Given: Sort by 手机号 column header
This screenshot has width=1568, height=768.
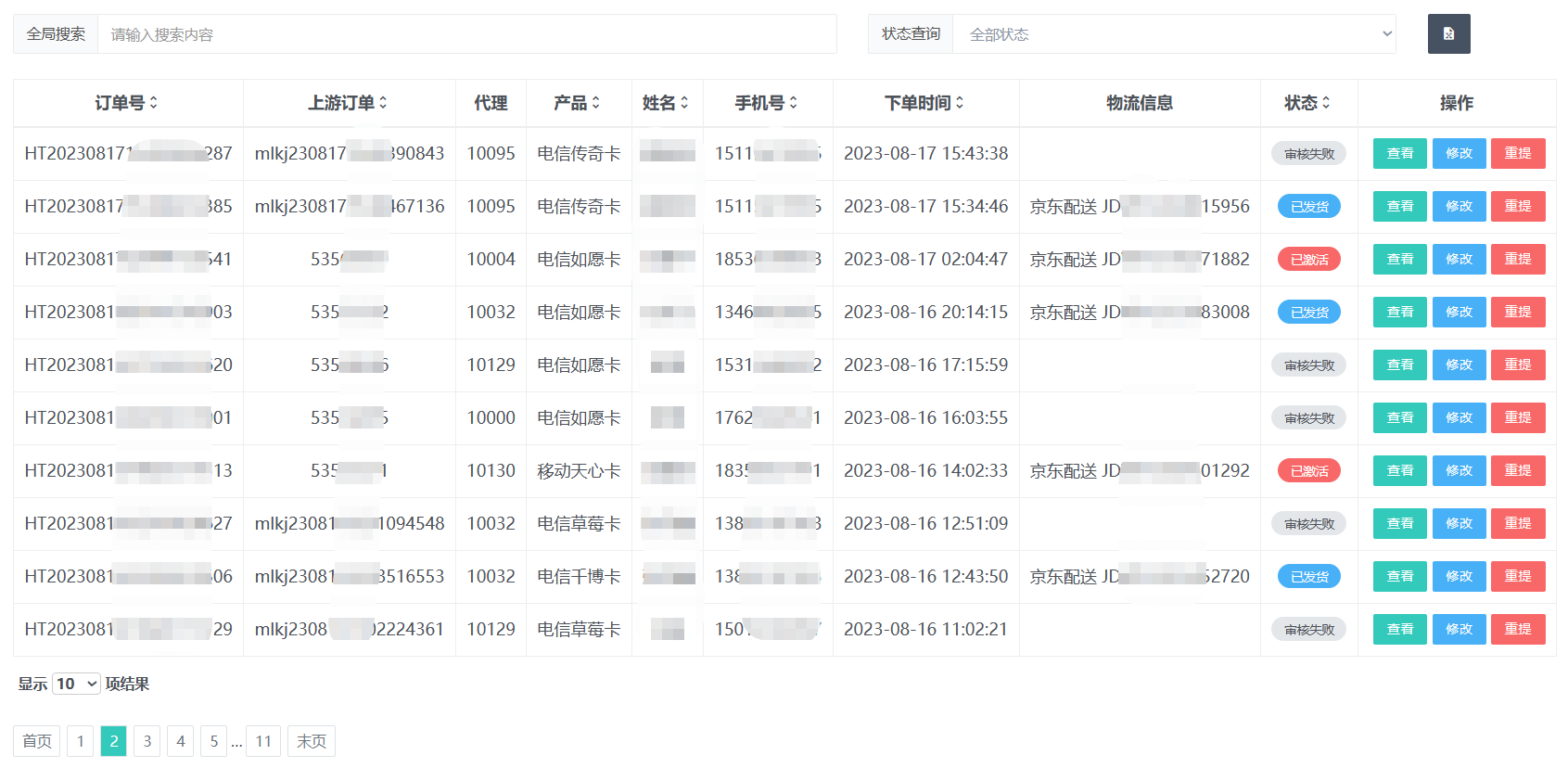Looking at the screenshot, I should point(768,103).
